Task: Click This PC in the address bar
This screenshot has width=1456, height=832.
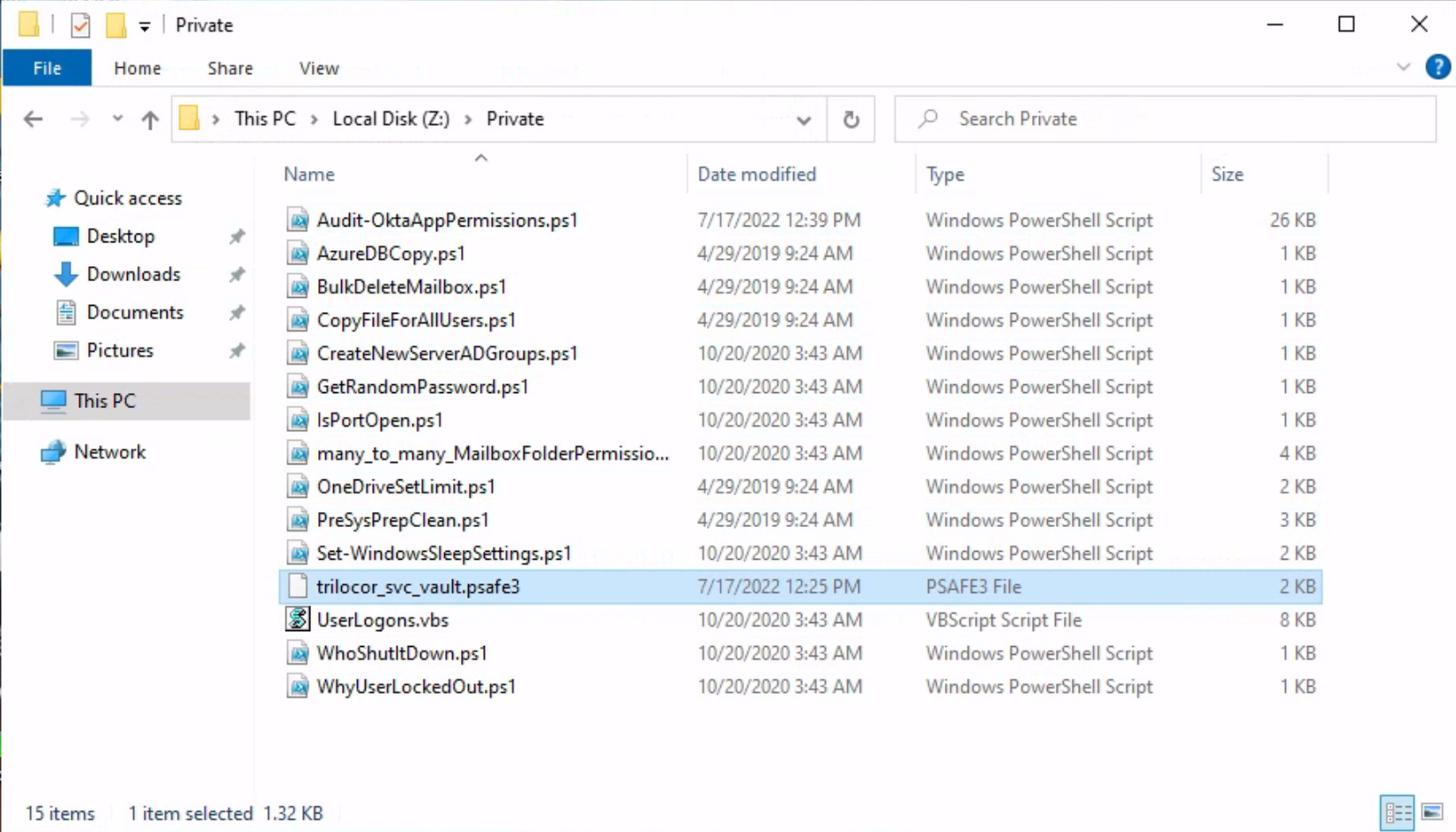Action: coord(265,119)
